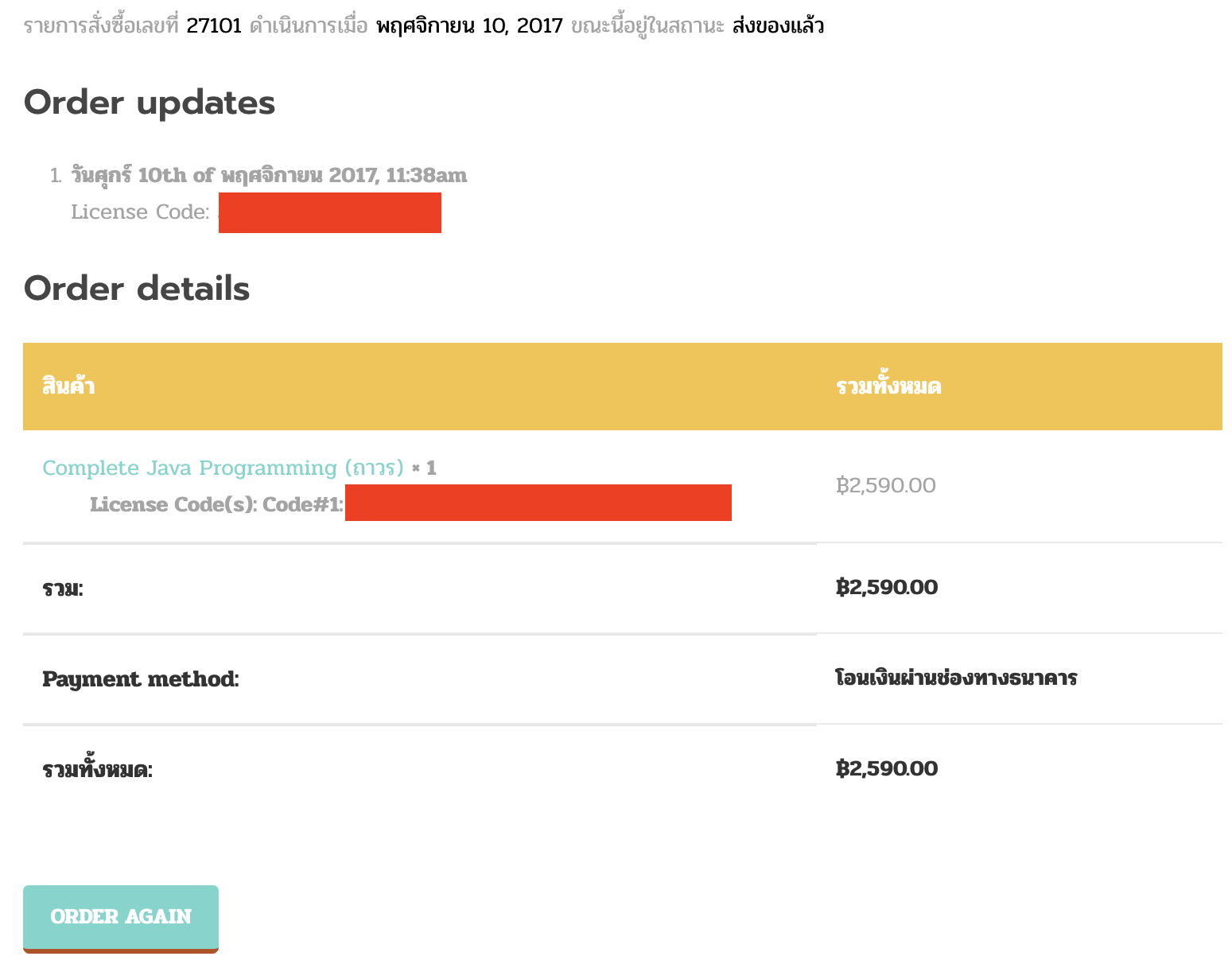Click the redacted Code#1 license block
The image size is (1232, 964).
pyautogui.click(x=538, y=503)
